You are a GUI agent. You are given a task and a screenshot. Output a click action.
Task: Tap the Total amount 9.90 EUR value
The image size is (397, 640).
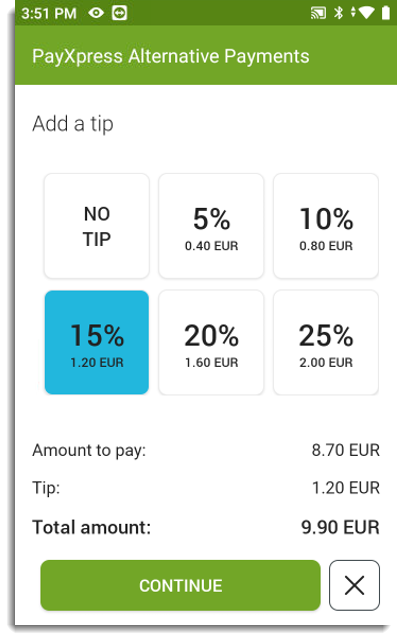point(340,527)
